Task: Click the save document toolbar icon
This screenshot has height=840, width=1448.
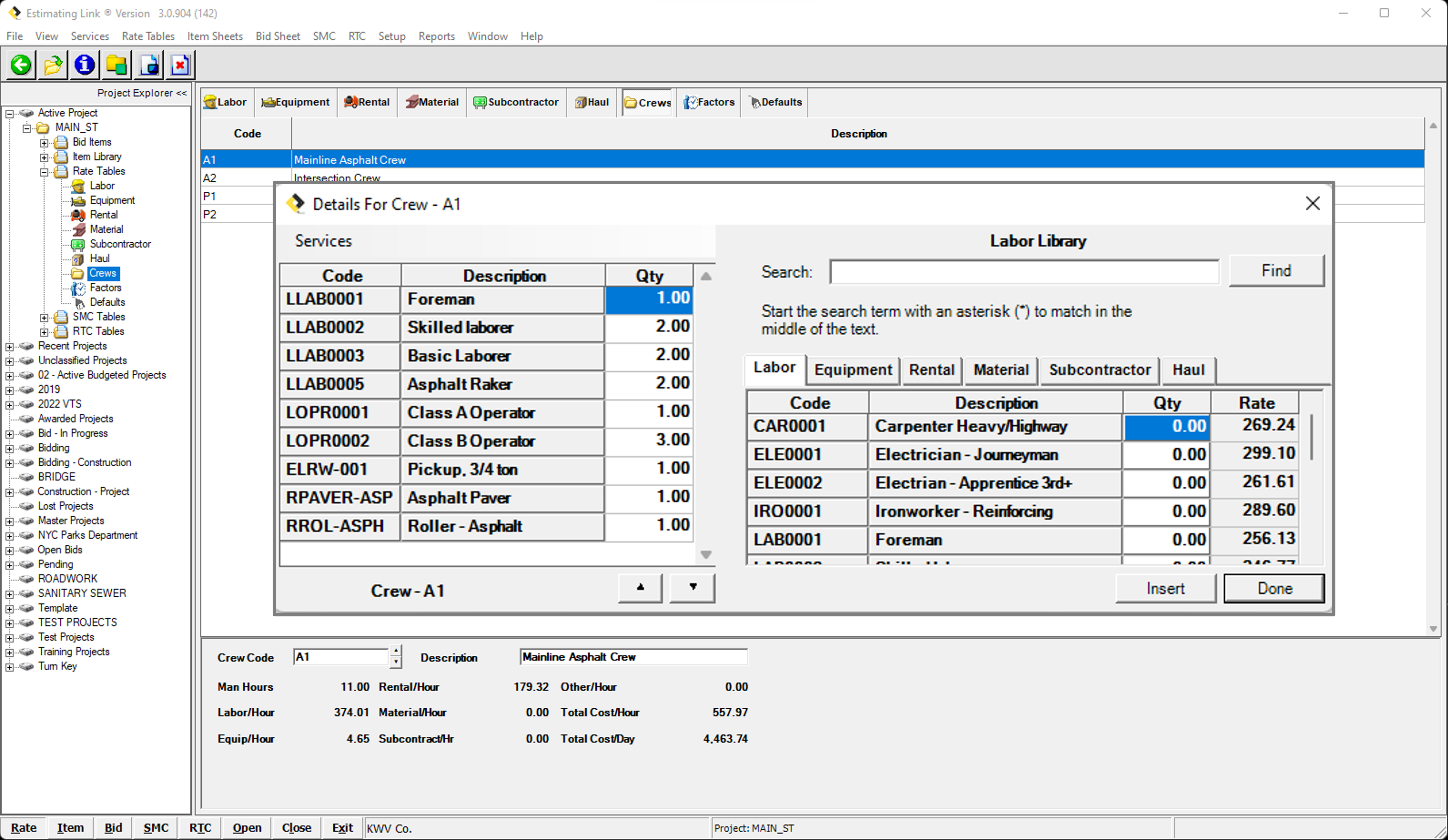Action: [x=149, y=64]
